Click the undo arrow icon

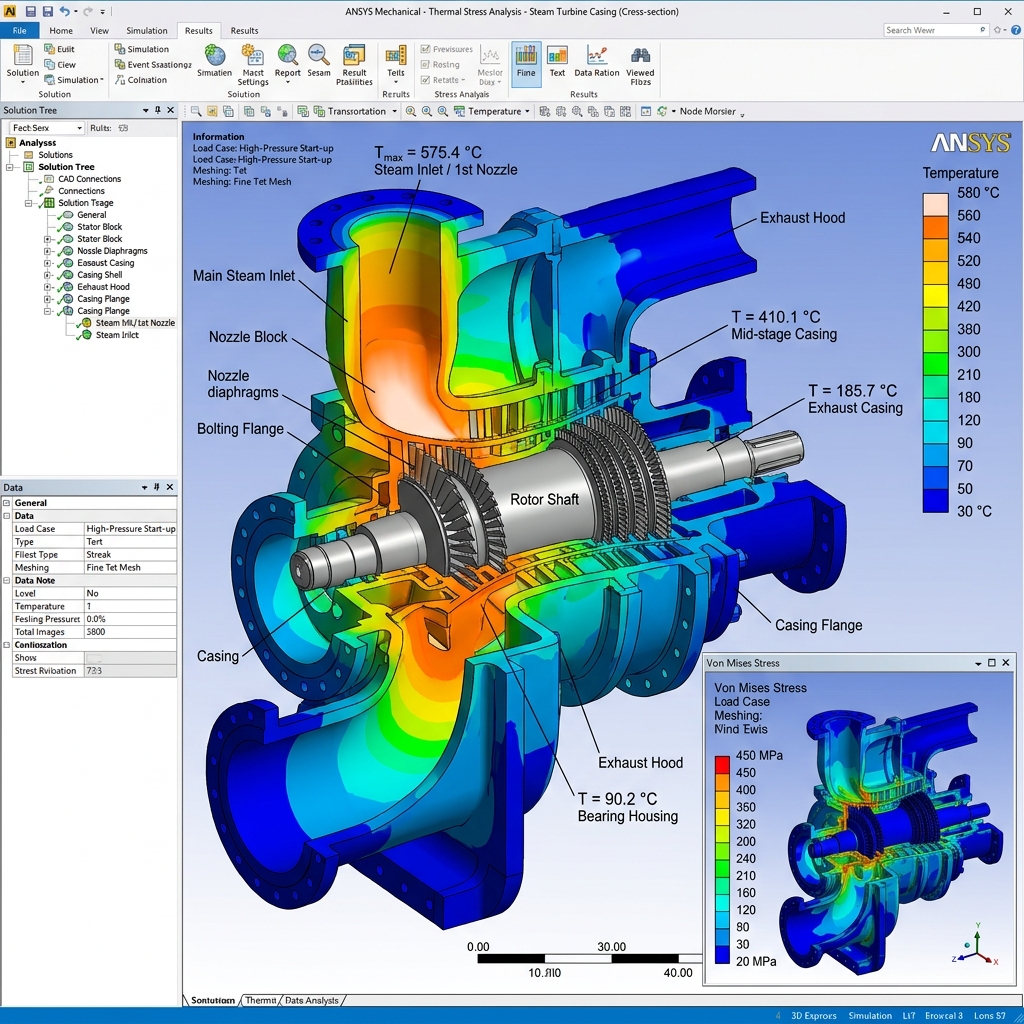coord(64,11)
